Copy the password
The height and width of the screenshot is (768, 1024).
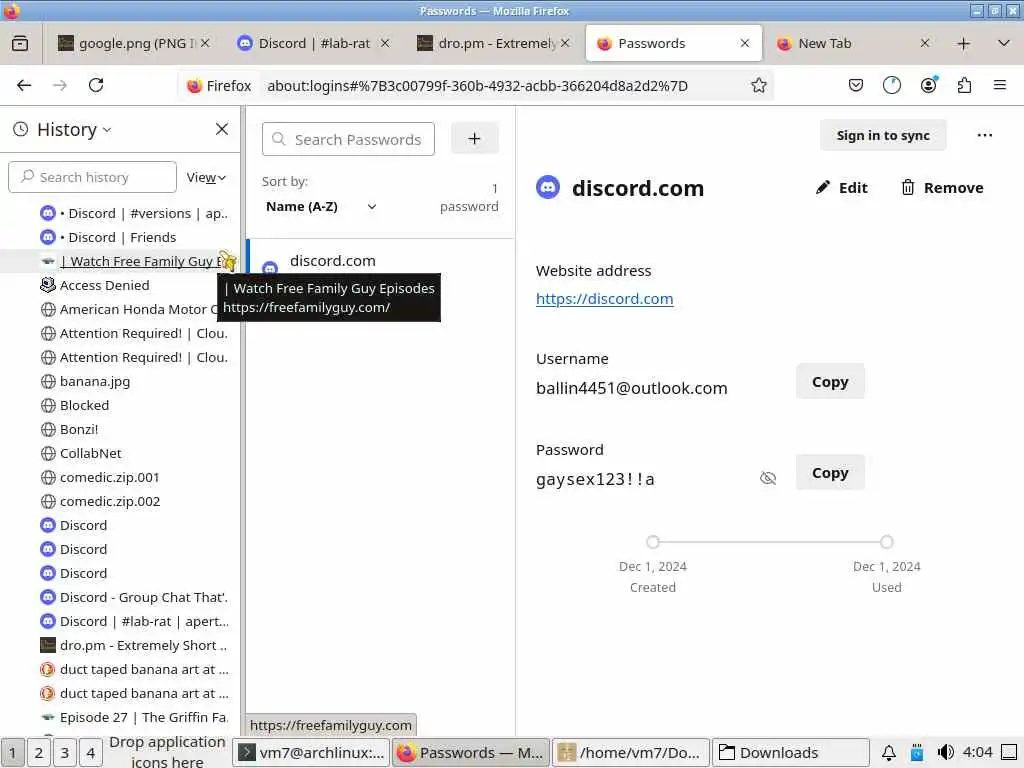pos(830,473)
